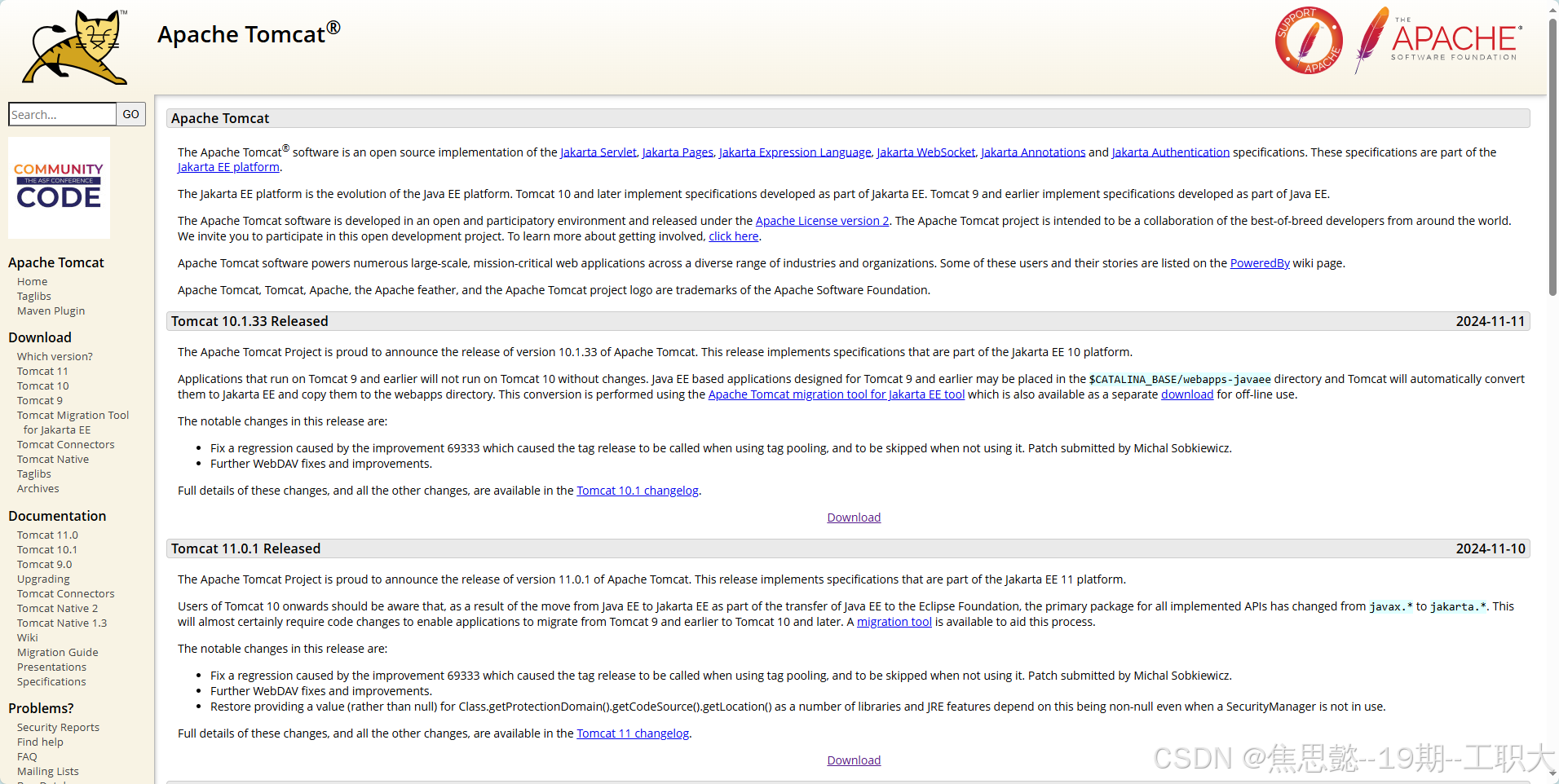1559x784 pixels.
Task: Follow the Jakarta Annotations link
Action: click(1033, 152)
